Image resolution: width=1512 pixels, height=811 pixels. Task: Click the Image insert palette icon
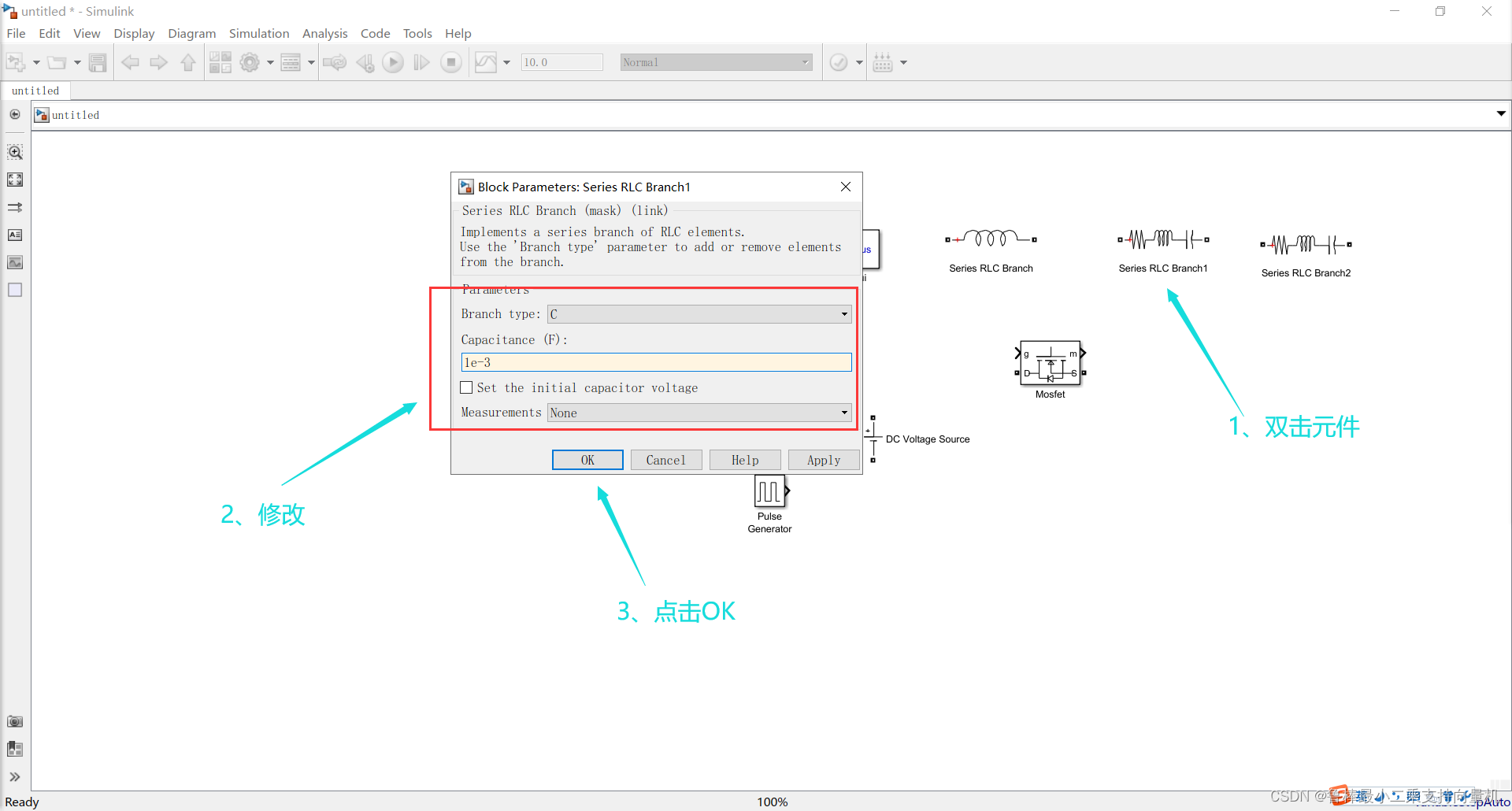pyautogui.click(x=15, y=262)
